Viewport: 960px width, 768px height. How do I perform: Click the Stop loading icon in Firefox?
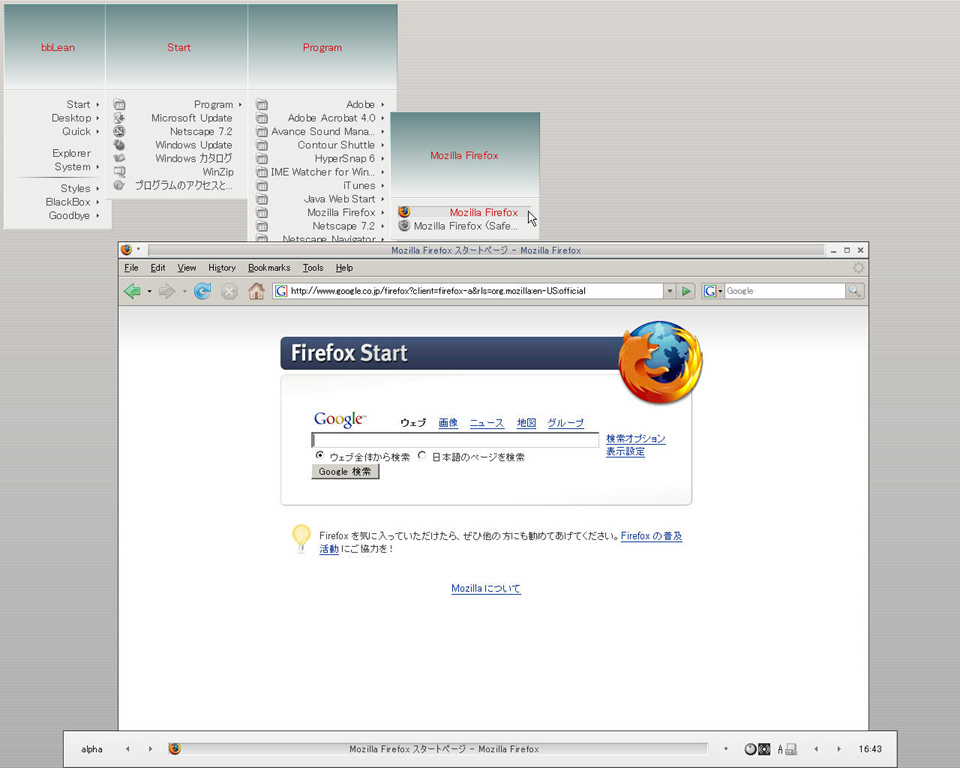click(x=229, y=291)
